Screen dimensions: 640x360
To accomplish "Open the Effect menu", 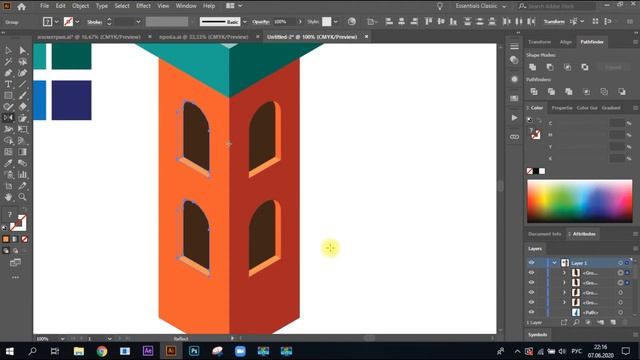I will (143, 6).
